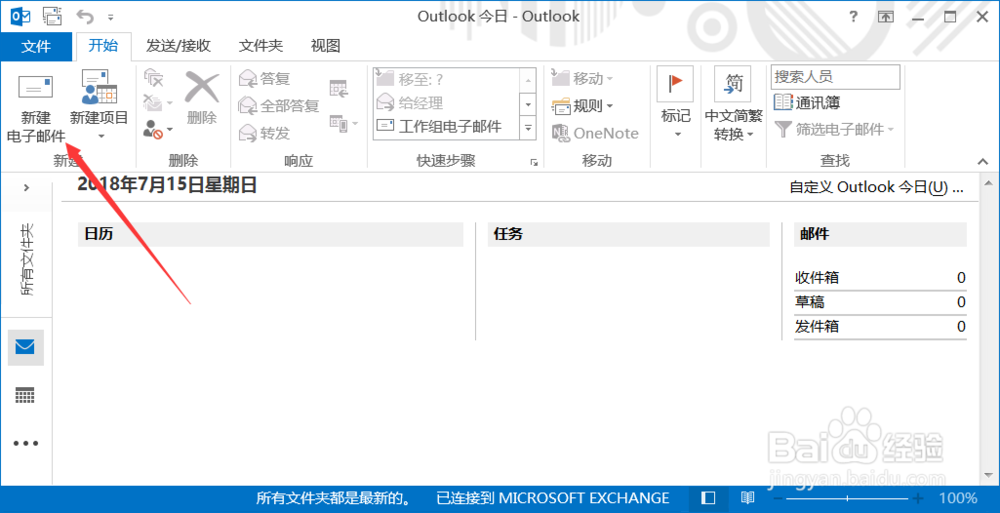Click the vertical scrollbar down arrow
This screenshot has width=1000, height=513.
coord(989,475)
